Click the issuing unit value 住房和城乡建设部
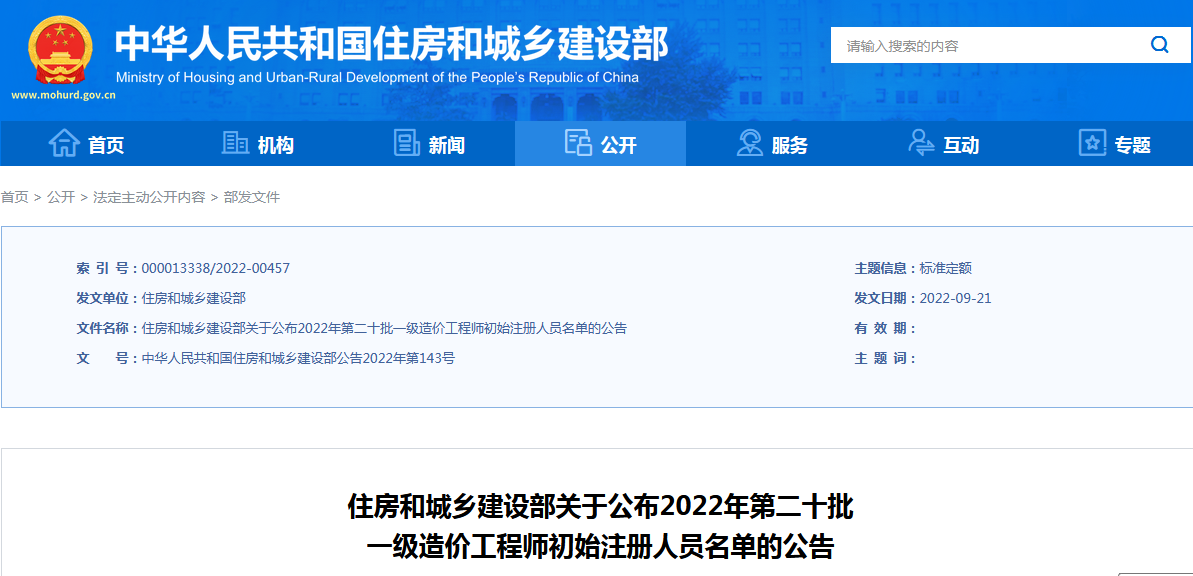Screen dimensions: 1193x576 coord(194,298)
